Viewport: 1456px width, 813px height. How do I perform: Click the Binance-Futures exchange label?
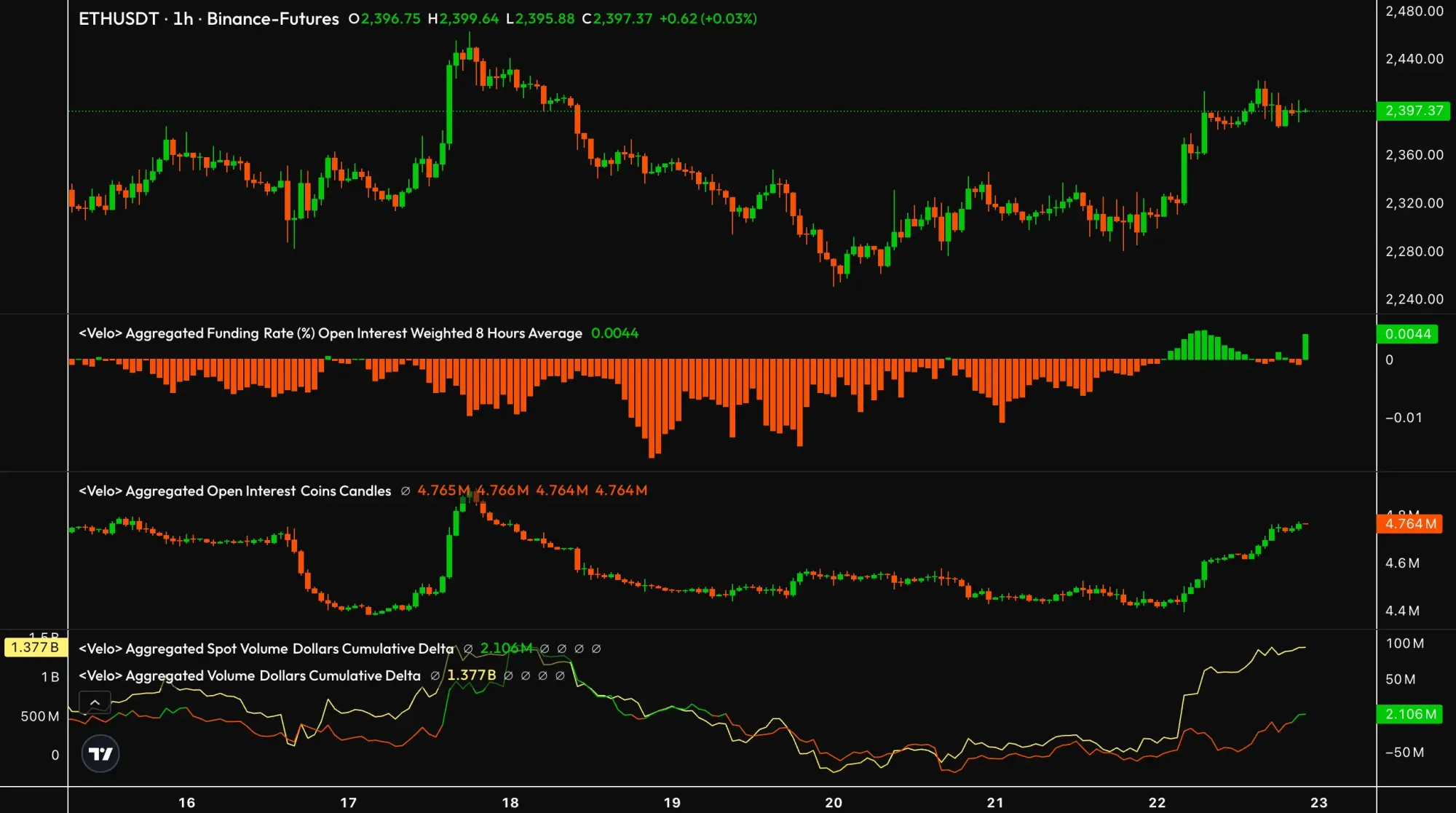click(x=272, y=19)
